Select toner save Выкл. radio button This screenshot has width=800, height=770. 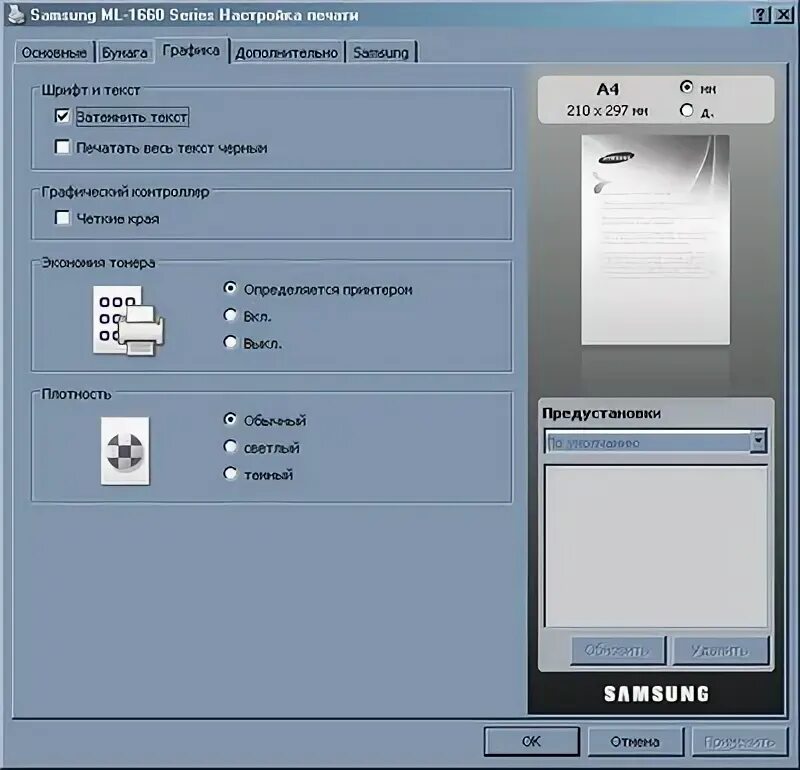(230, 342)
